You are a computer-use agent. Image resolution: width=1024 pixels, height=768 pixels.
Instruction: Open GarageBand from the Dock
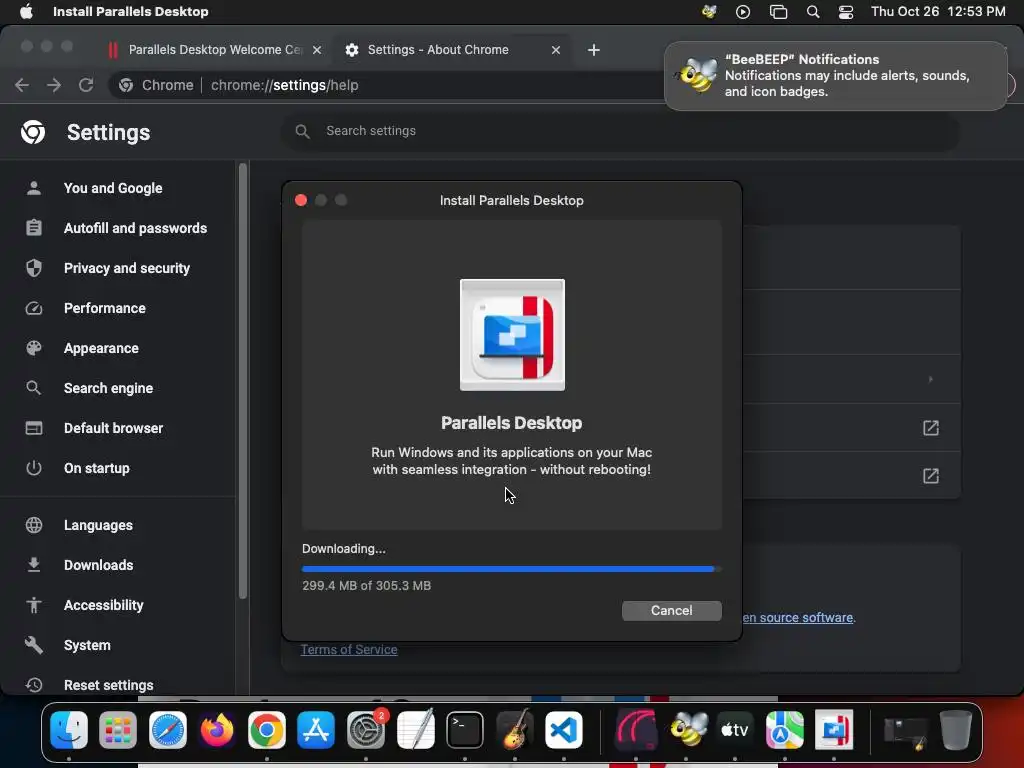click(x=515, y=730)
